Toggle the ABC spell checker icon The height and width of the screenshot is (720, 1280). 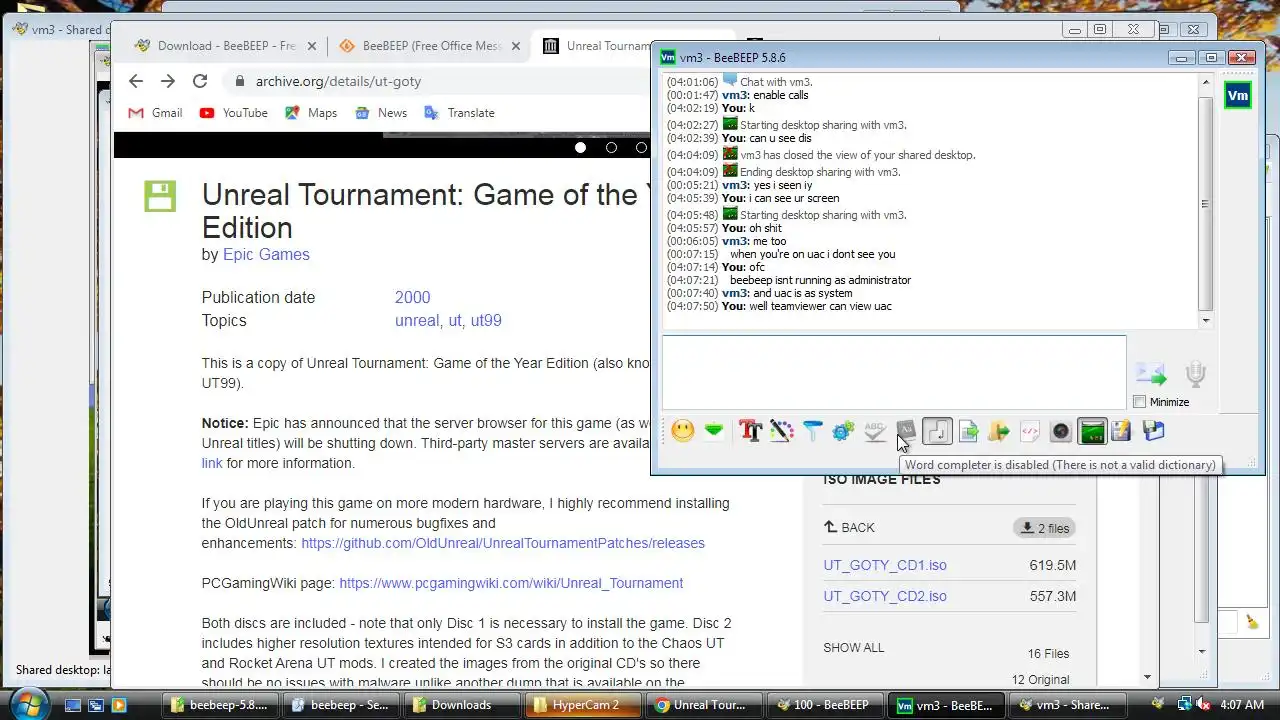(x=875, y=431)
